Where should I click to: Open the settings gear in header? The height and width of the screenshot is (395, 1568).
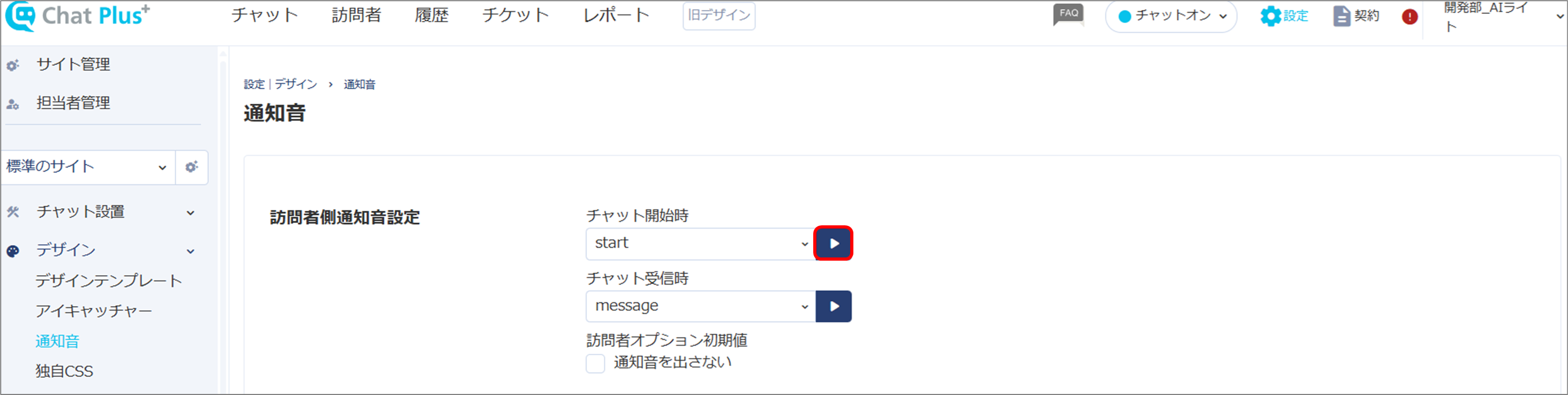1270,16
